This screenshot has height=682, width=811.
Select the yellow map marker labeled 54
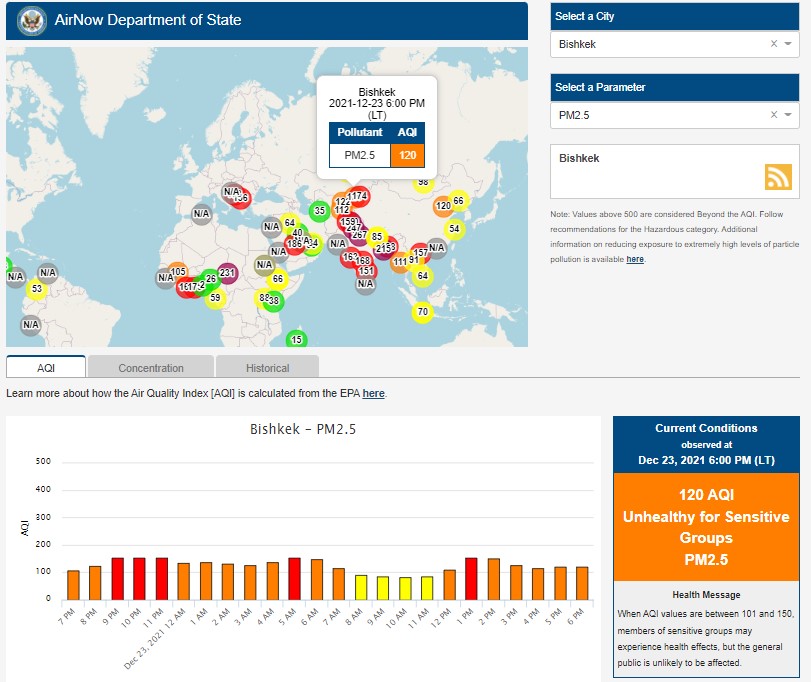coord(454,229)
